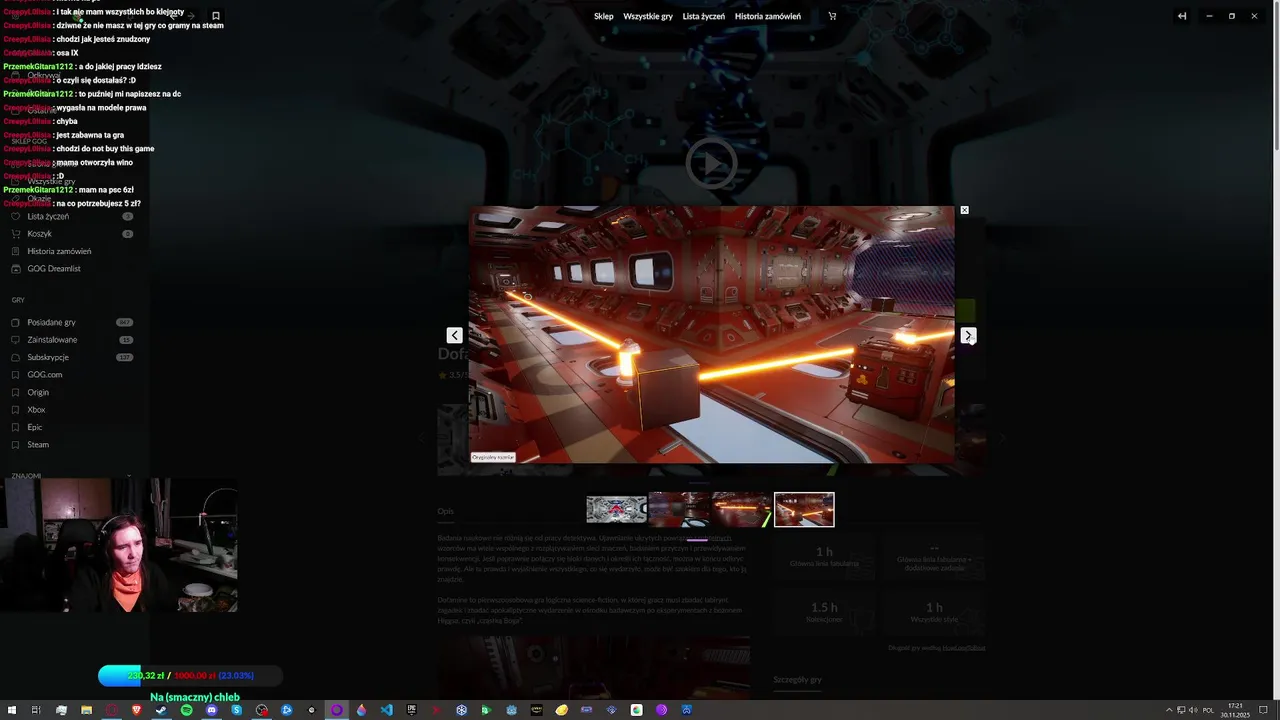Viewport: 1280px width, 720px height.
Task: Click the '1.5 h Kolekcjoner' tile
Action: pos(824,612)
